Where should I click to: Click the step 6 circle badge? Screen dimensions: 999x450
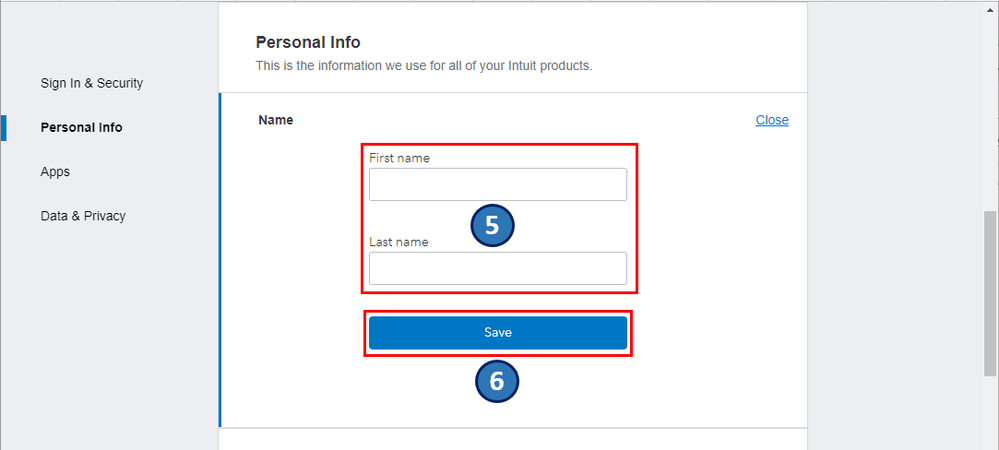(x=497, y=381)
